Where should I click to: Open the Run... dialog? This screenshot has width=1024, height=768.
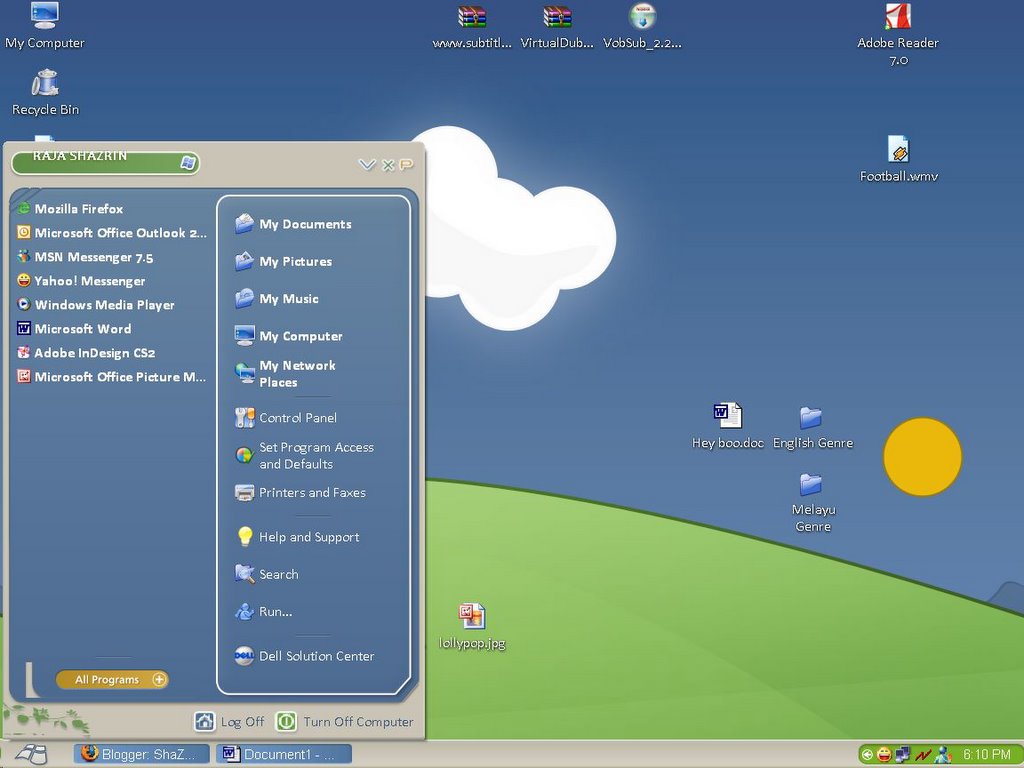pyautogui.click(x=264, y=611)
